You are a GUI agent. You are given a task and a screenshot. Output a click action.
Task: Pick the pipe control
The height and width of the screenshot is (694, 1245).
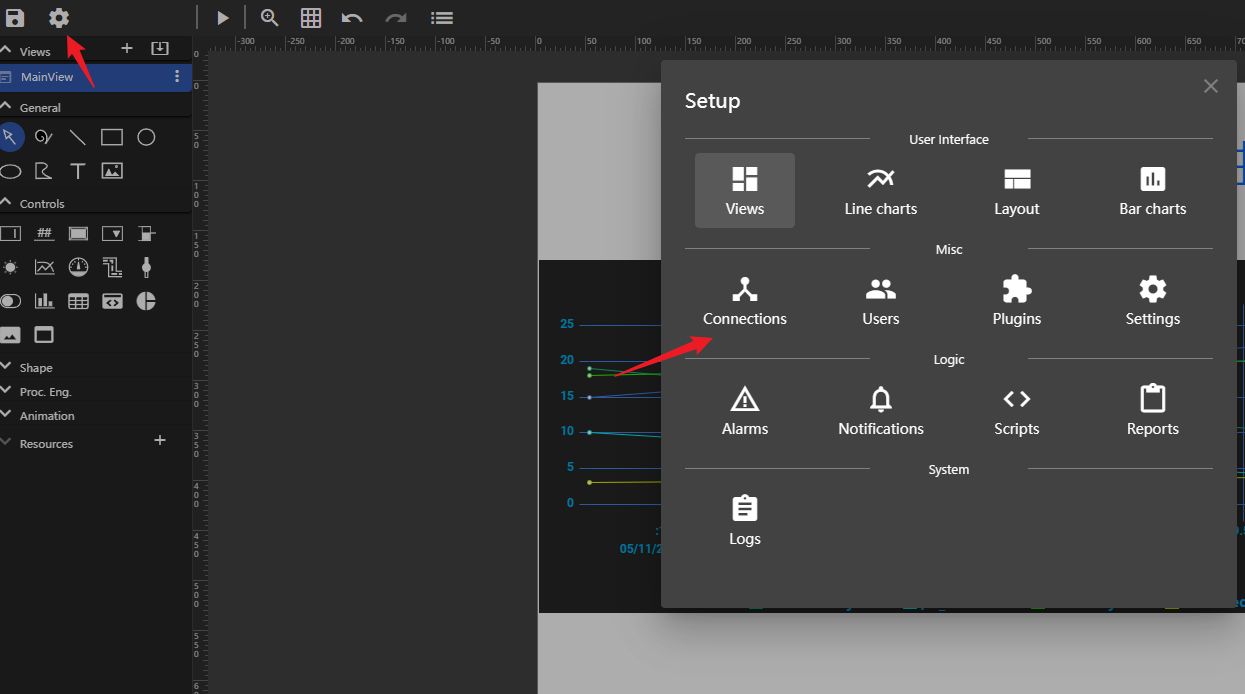pyautogui.click(x=112, y=267)
